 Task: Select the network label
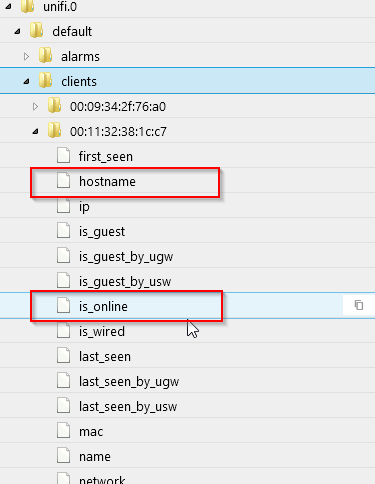(102, 480)
